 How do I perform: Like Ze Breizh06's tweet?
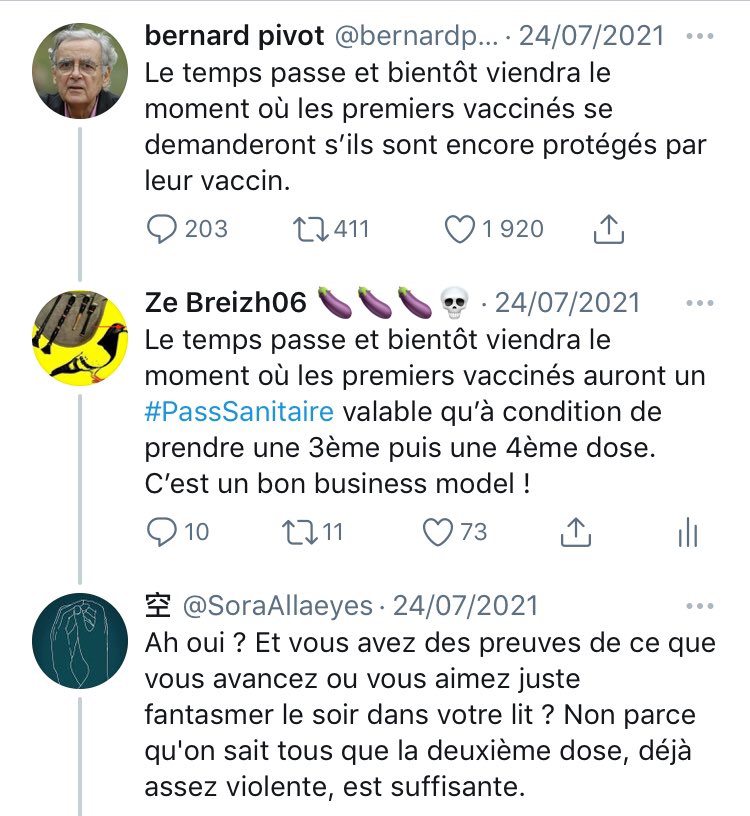point(438,532)
